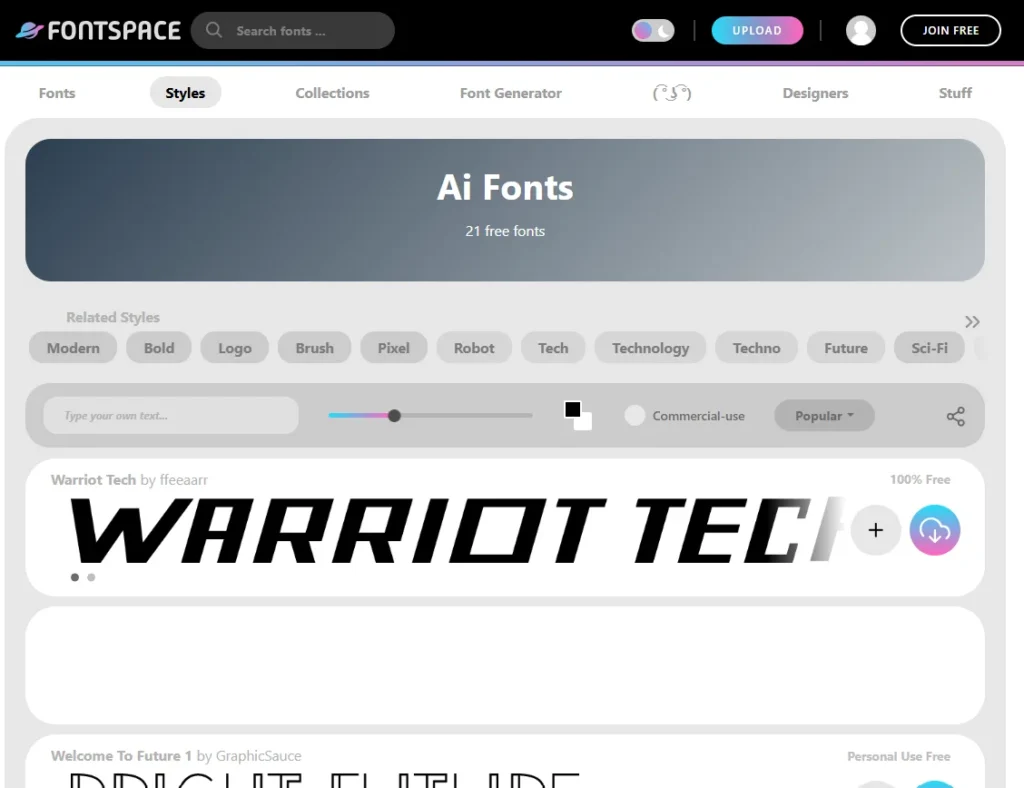Click the 'Type your own text' field
The width and height of the screenshot is (1024, 788).
click(170, 415)
